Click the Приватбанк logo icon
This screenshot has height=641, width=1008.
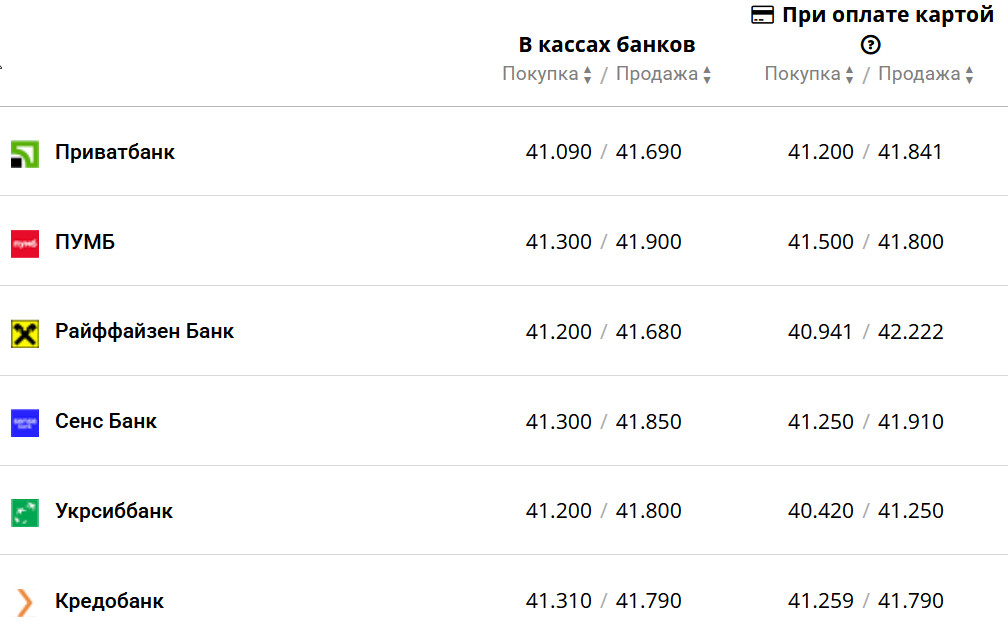(x=25, y=154)
